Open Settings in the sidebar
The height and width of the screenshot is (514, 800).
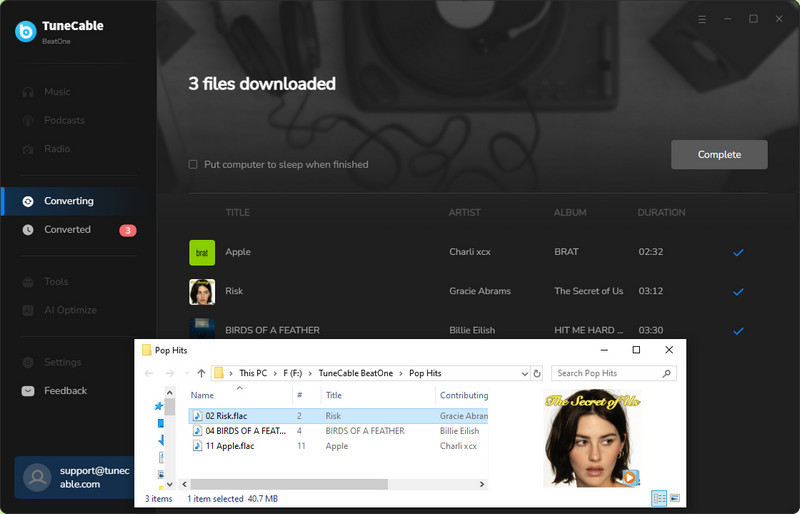point(62,362)
